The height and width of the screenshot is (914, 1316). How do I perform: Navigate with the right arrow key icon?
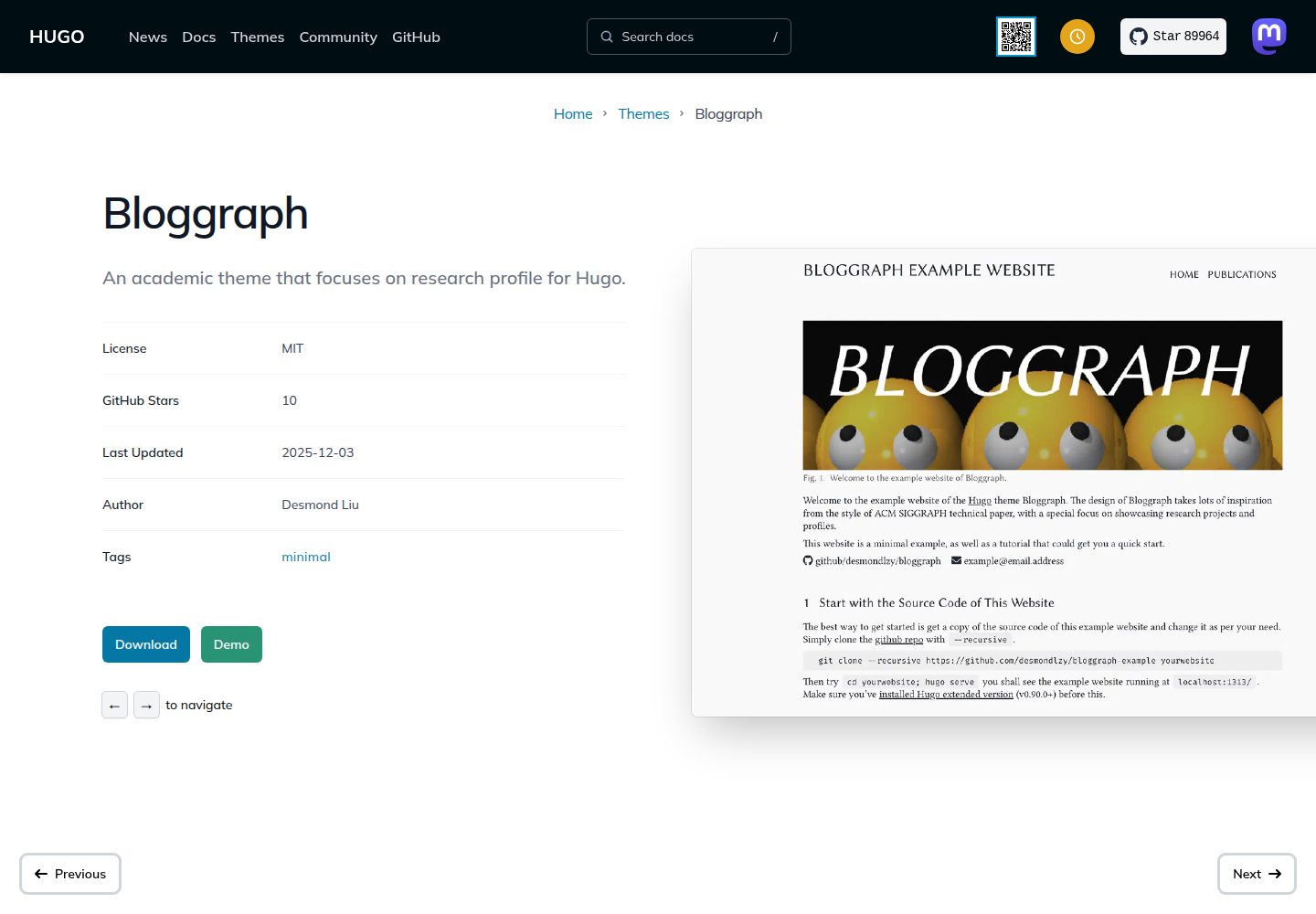pos(146,705)
